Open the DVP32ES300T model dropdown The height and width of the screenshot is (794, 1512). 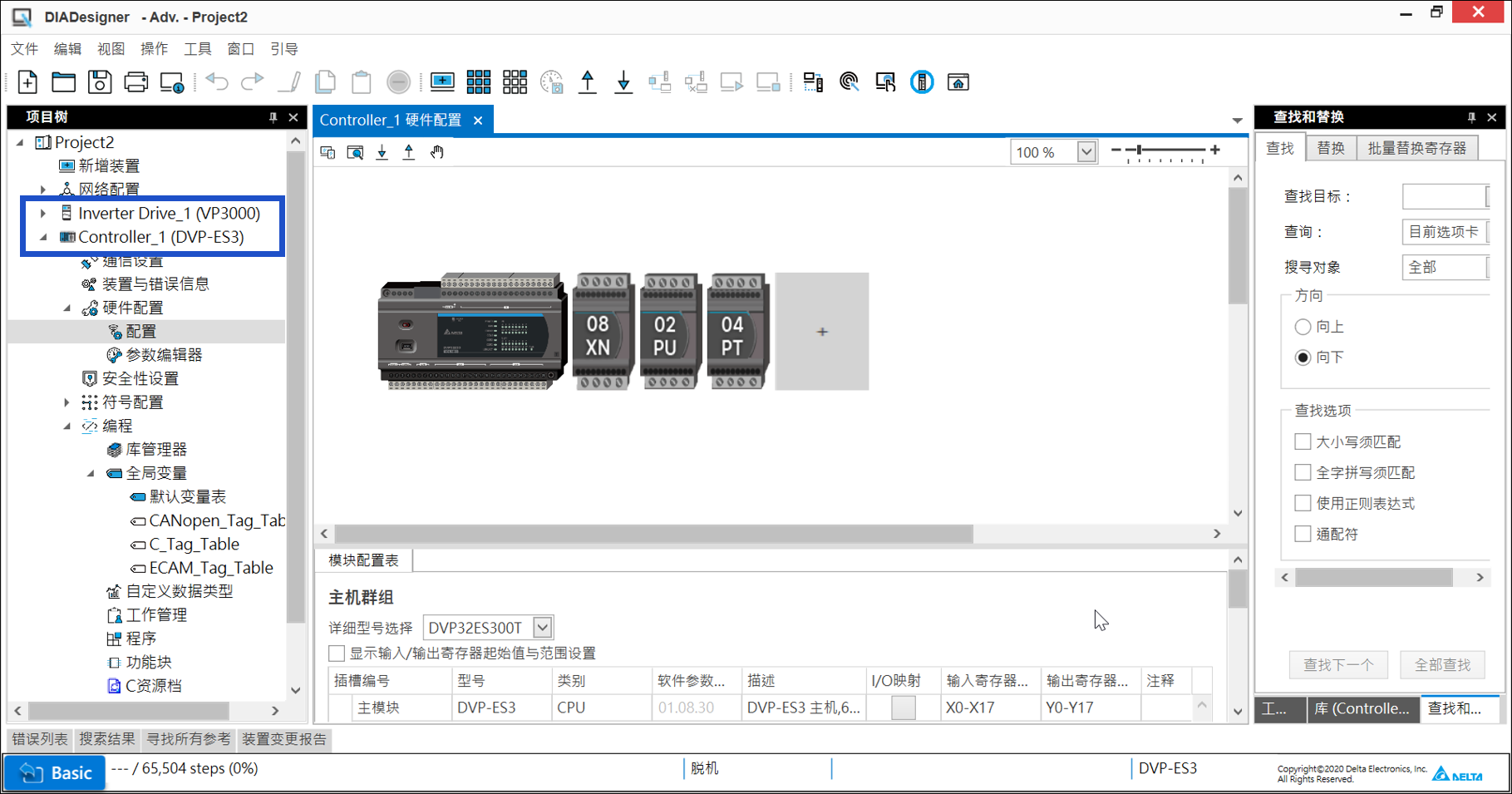[542, 628]
